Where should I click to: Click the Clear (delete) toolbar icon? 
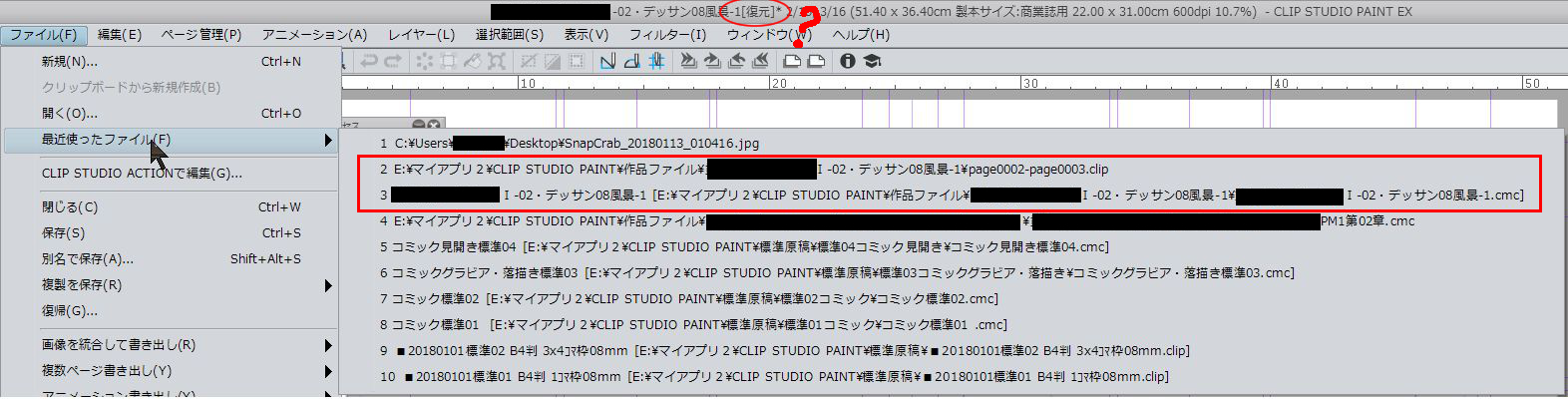pyautogui.click(x=424, y=61)
